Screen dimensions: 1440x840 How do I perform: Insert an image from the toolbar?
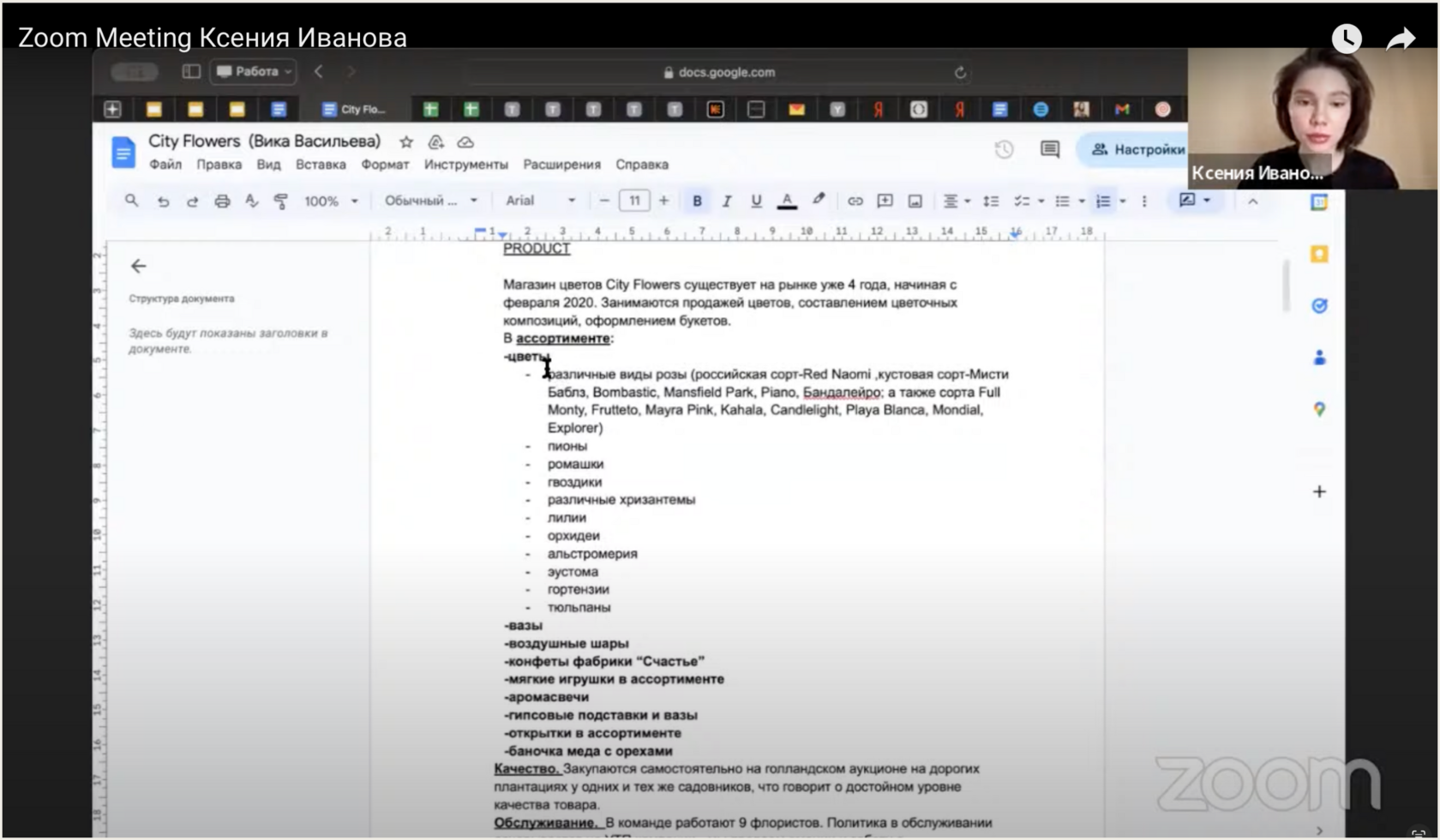(x=915, y=201)
